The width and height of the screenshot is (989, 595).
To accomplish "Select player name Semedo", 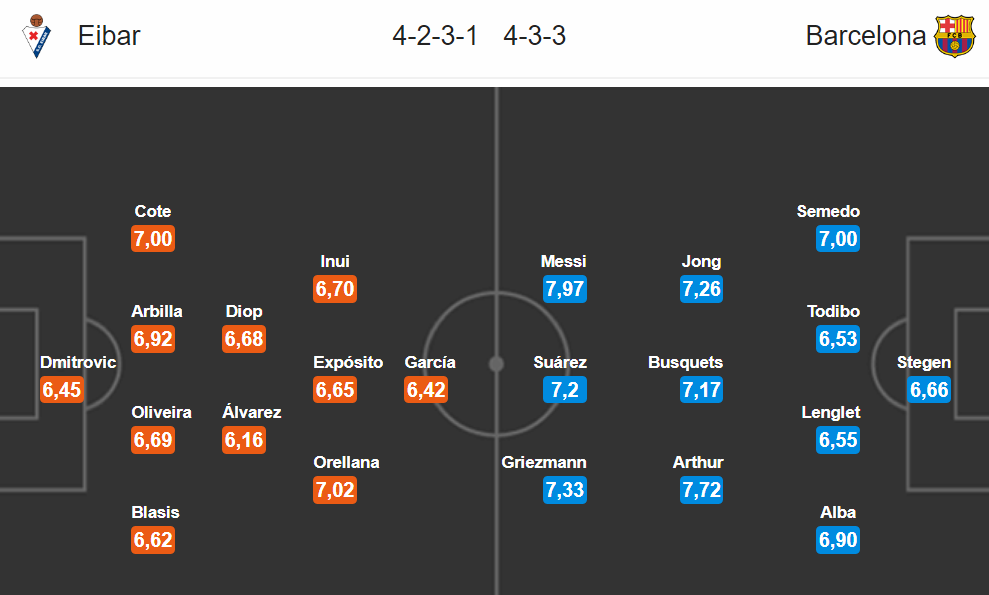I will [x=828, y=211].
